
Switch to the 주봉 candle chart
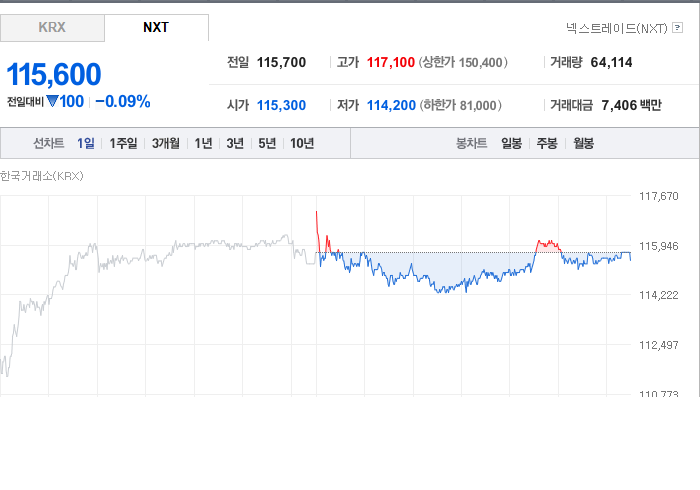coord(547,143)
